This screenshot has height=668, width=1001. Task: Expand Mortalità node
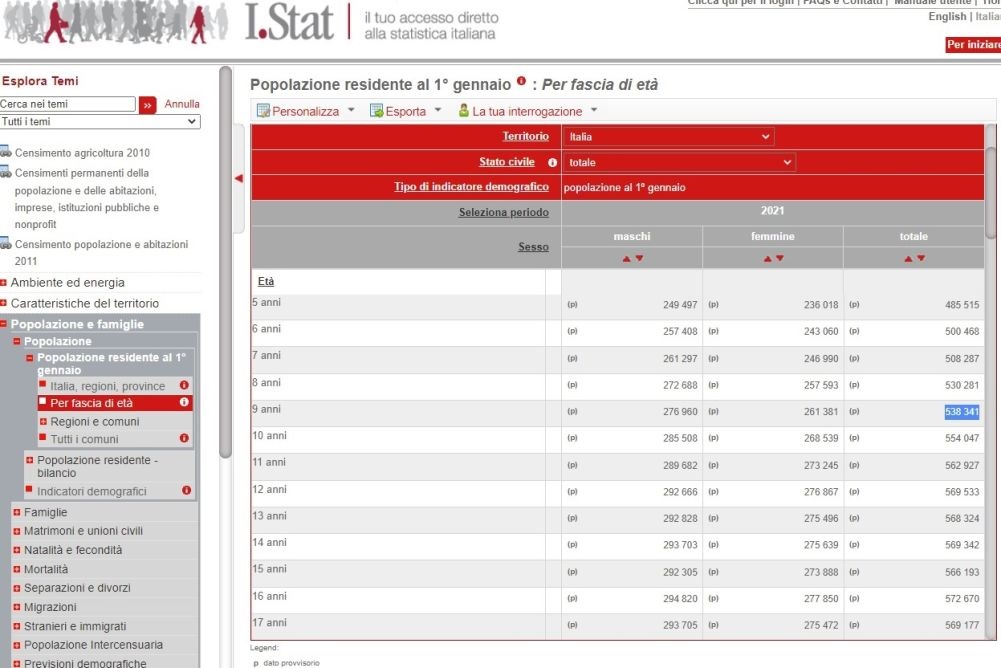point(17,569)
